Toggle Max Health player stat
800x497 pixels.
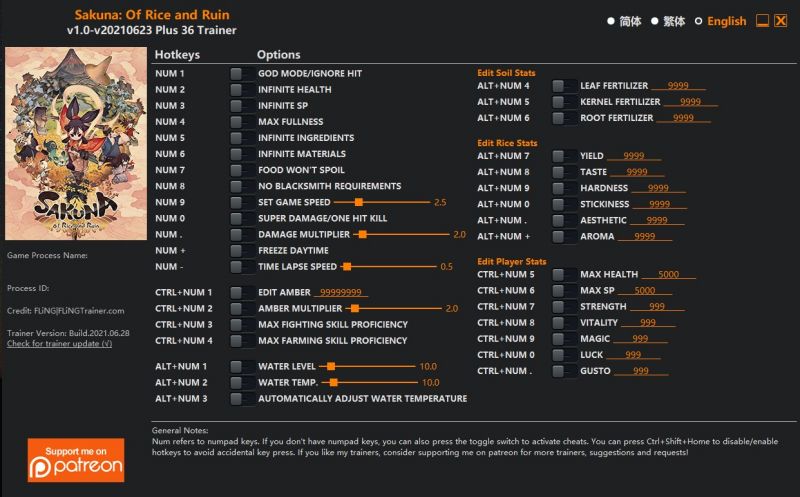564,275
